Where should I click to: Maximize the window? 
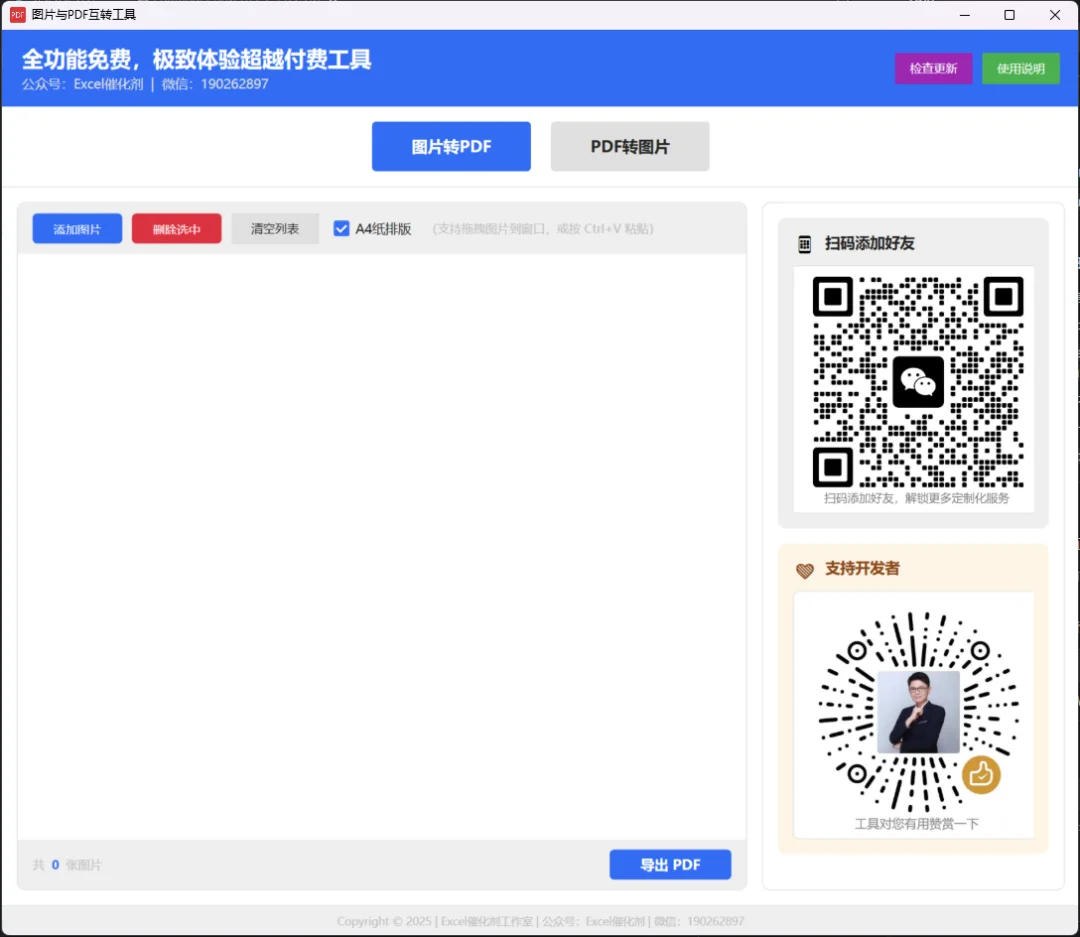pos(1010,14)
